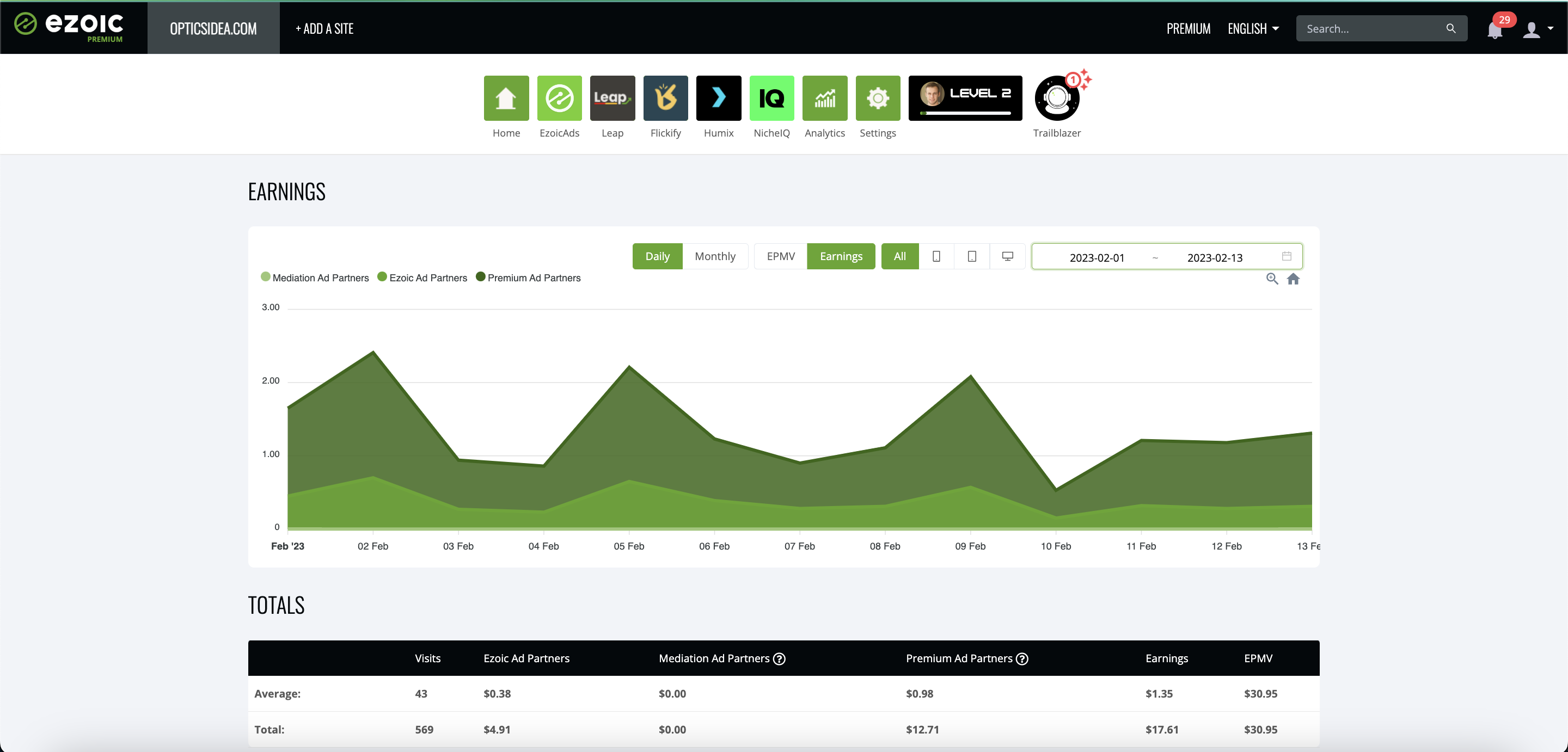Click the Level 2 badge

pyautogui.click(x=965, y=98)
